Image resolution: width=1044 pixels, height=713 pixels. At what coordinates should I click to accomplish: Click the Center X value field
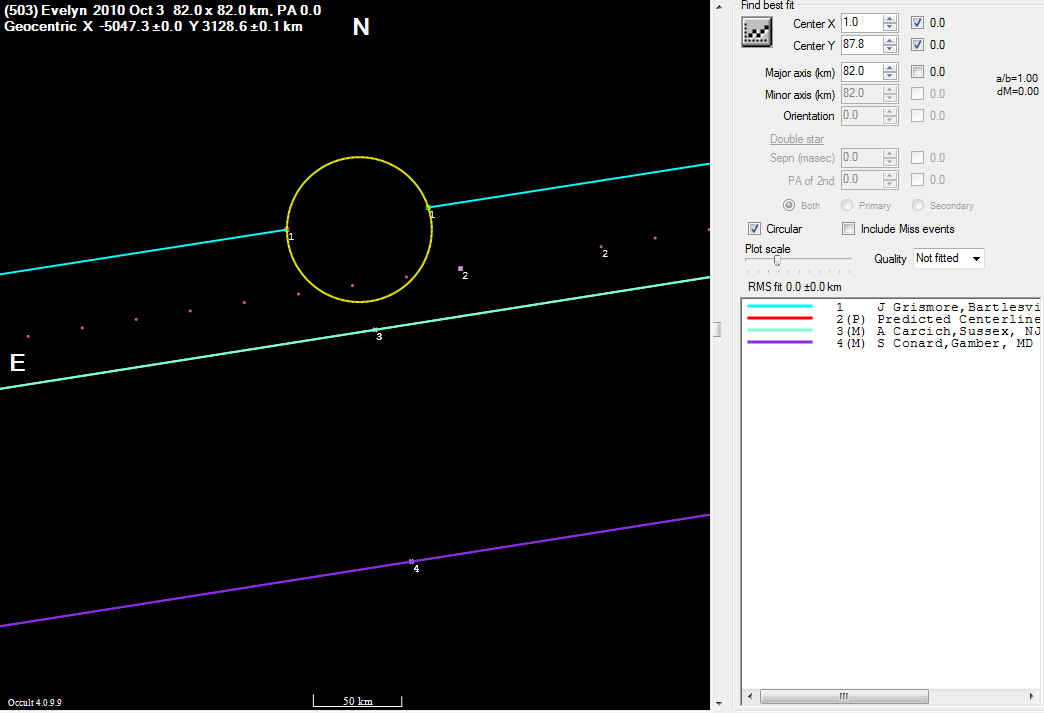click(x=862, y=23)
